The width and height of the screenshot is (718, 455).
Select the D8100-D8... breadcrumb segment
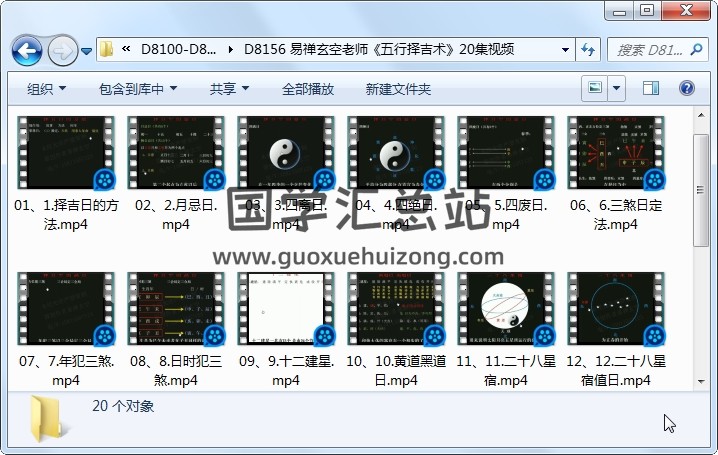179,49
